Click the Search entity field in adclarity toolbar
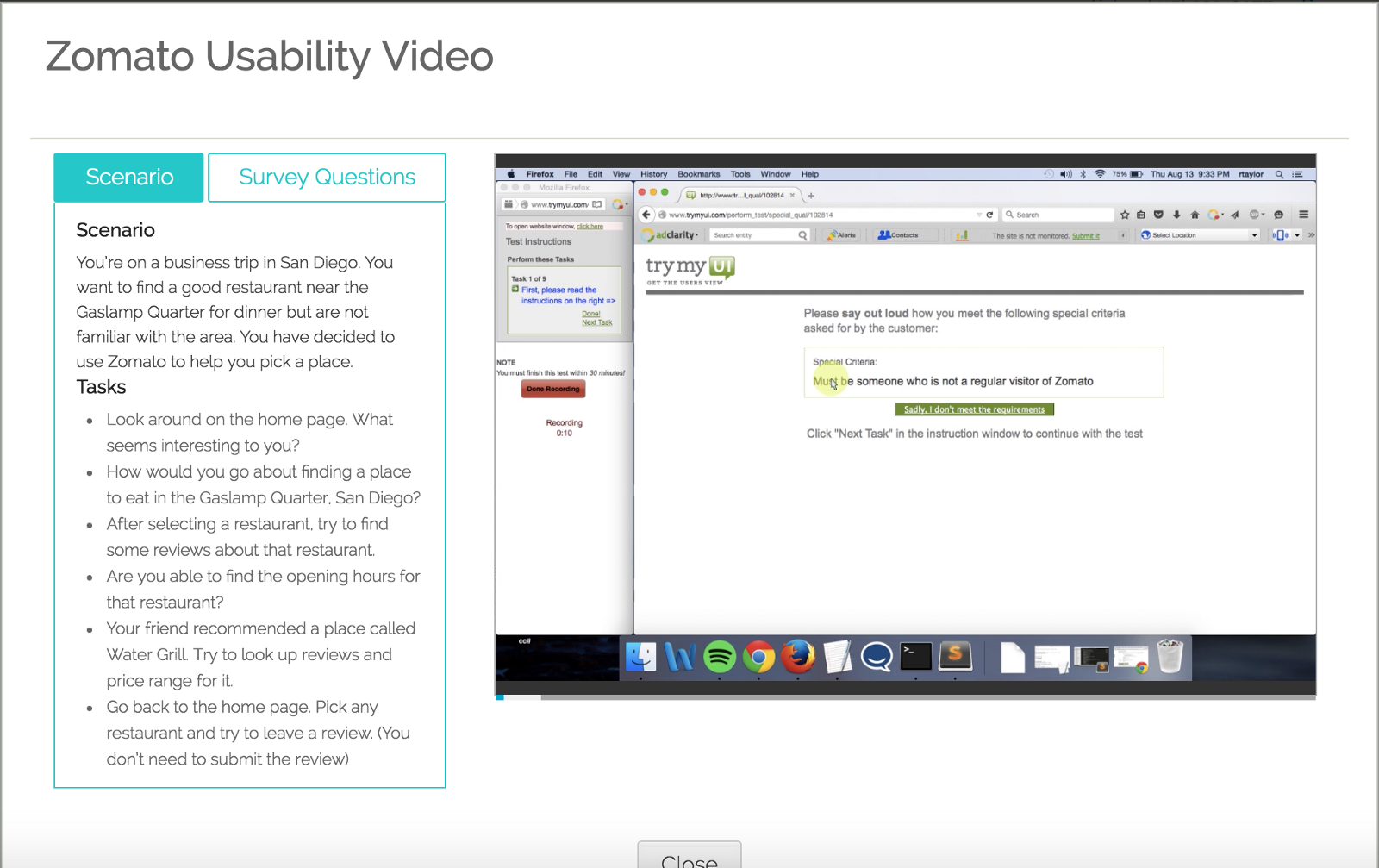This screenshot has width=1379, height=868. pos(759,235)
